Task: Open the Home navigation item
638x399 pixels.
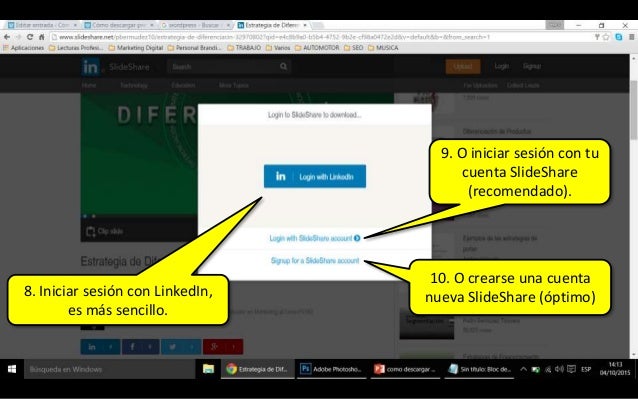Action: [x=89, y=85]
